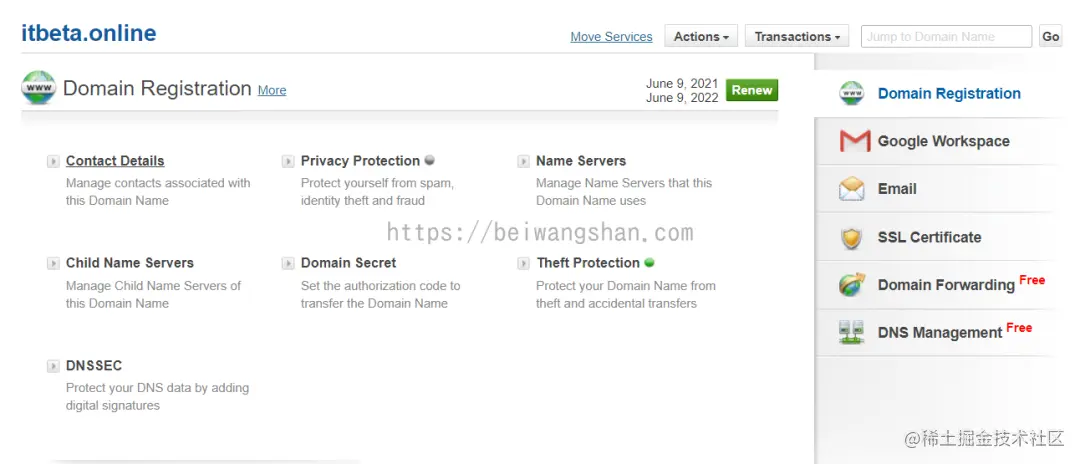Focus the Jump to Domain Name field
The image size is (1080, 464).
946,36
